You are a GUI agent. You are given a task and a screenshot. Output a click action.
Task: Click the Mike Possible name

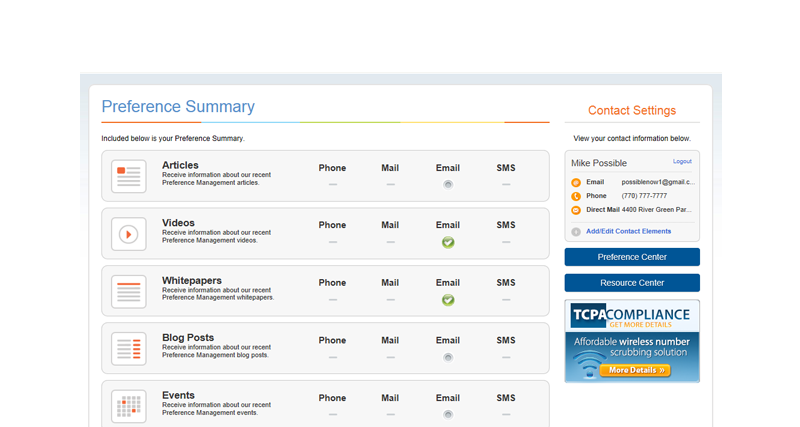click(599, 163)
